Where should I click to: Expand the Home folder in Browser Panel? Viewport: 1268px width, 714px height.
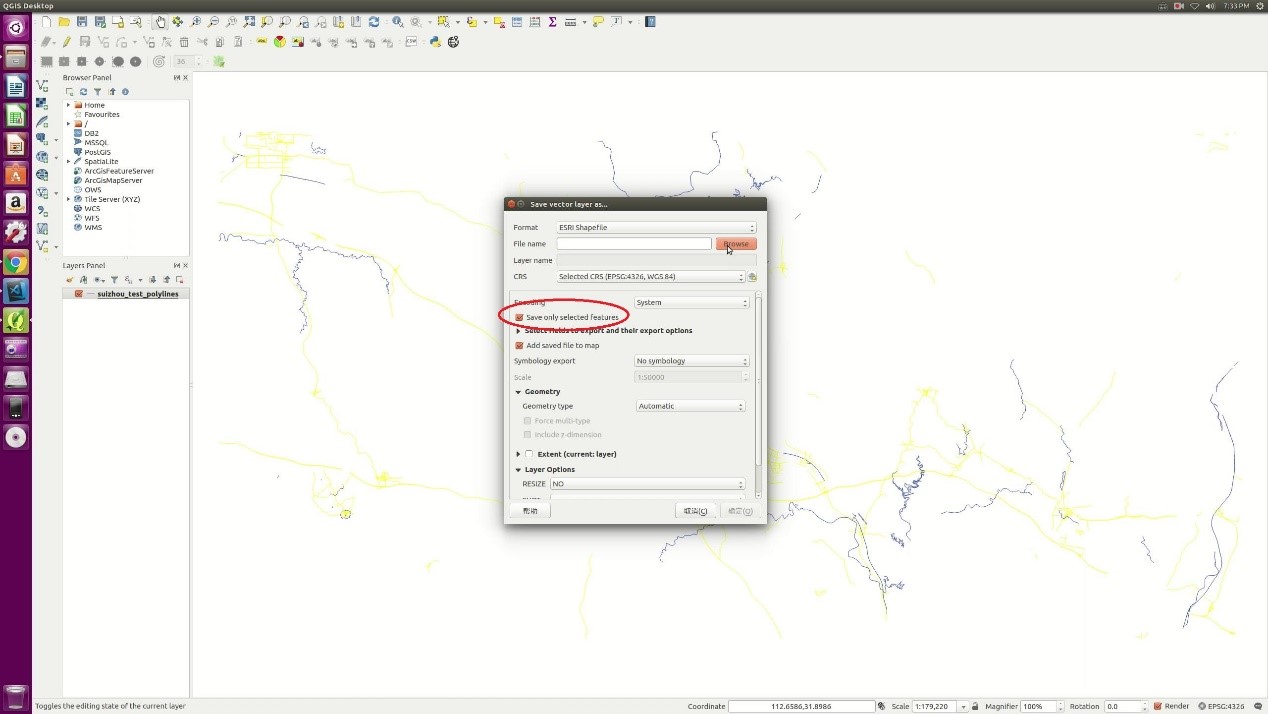coord(68,105)
